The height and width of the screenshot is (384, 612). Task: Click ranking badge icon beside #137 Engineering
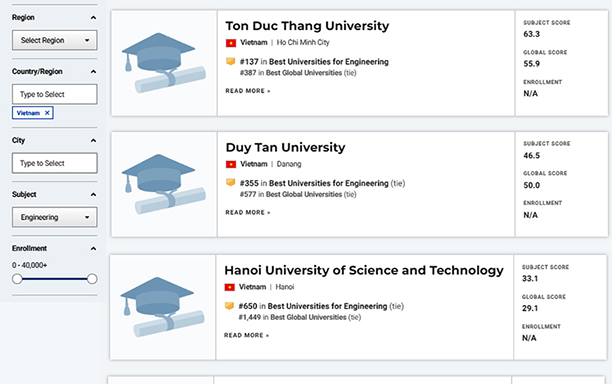(230, 61)
